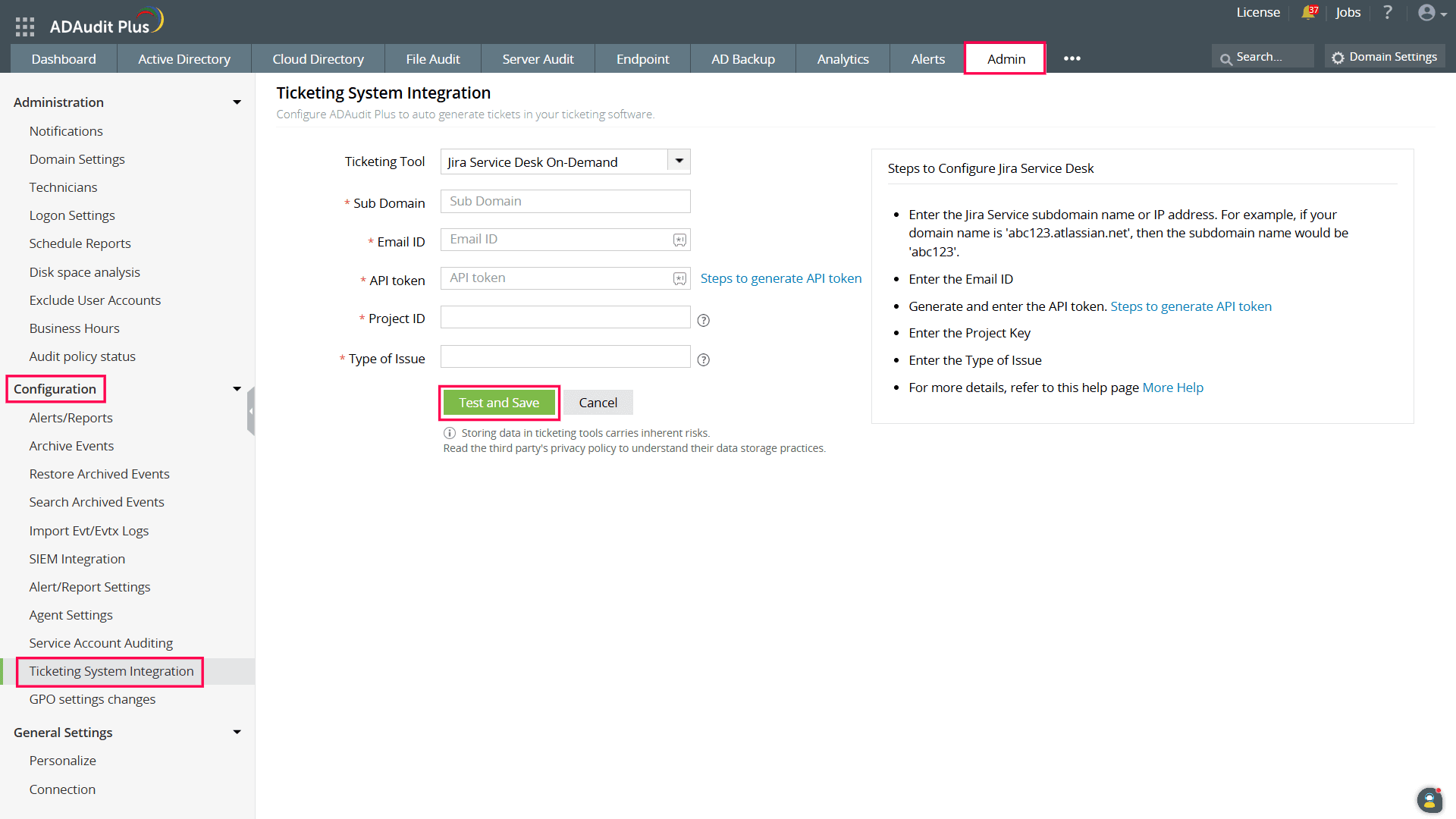Click the Domain Settings gear button
Image resolution: width=1456 pixels, height=819 pixels.
pos(1385,57)
